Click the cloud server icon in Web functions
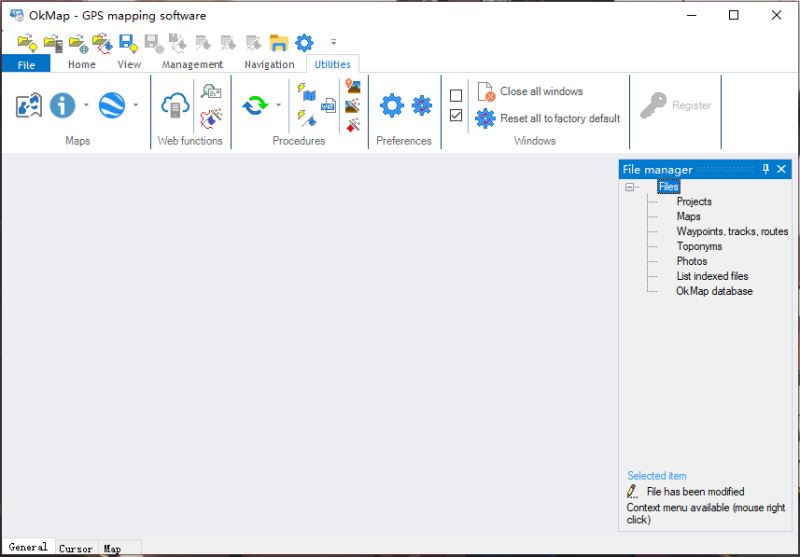 click(175, 106)
